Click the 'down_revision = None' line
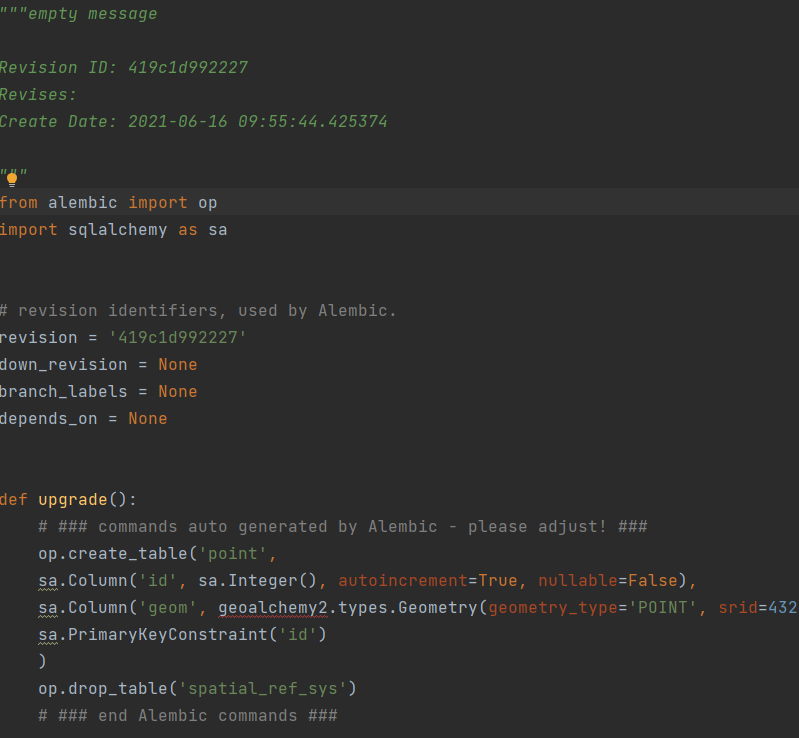The height and width of the screenshot is (738, 799). point(98,364)
